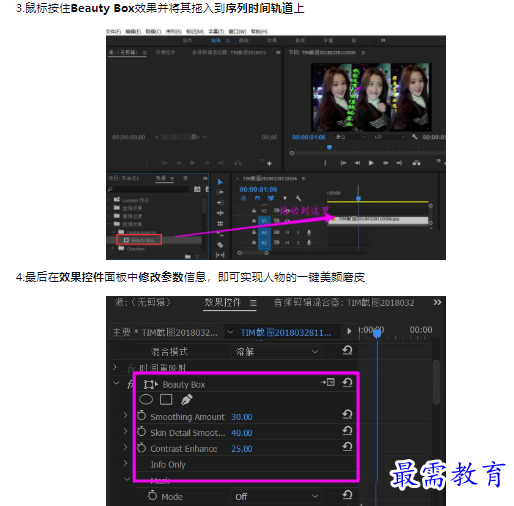Toggle the microphone voice-over on track A1
Viewport: 514px width, 506px height.
309,232
